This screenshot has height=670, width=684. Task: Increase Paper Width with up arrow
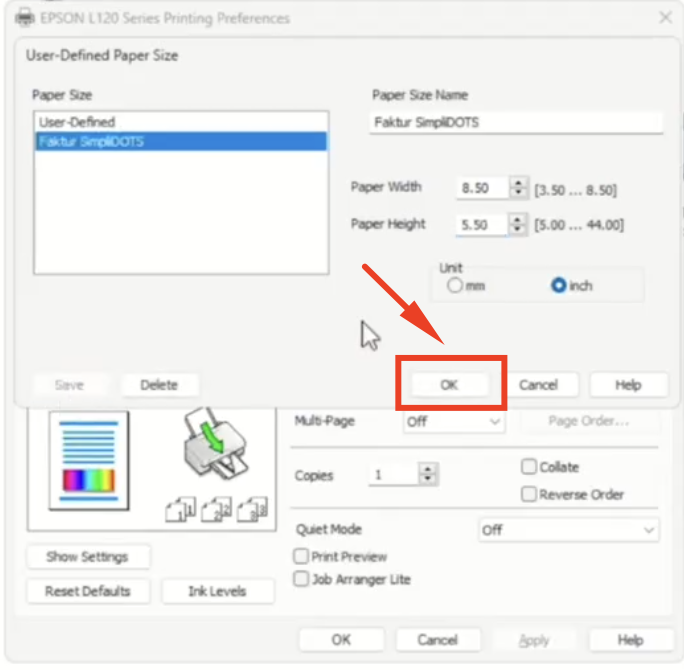point(518,182)
